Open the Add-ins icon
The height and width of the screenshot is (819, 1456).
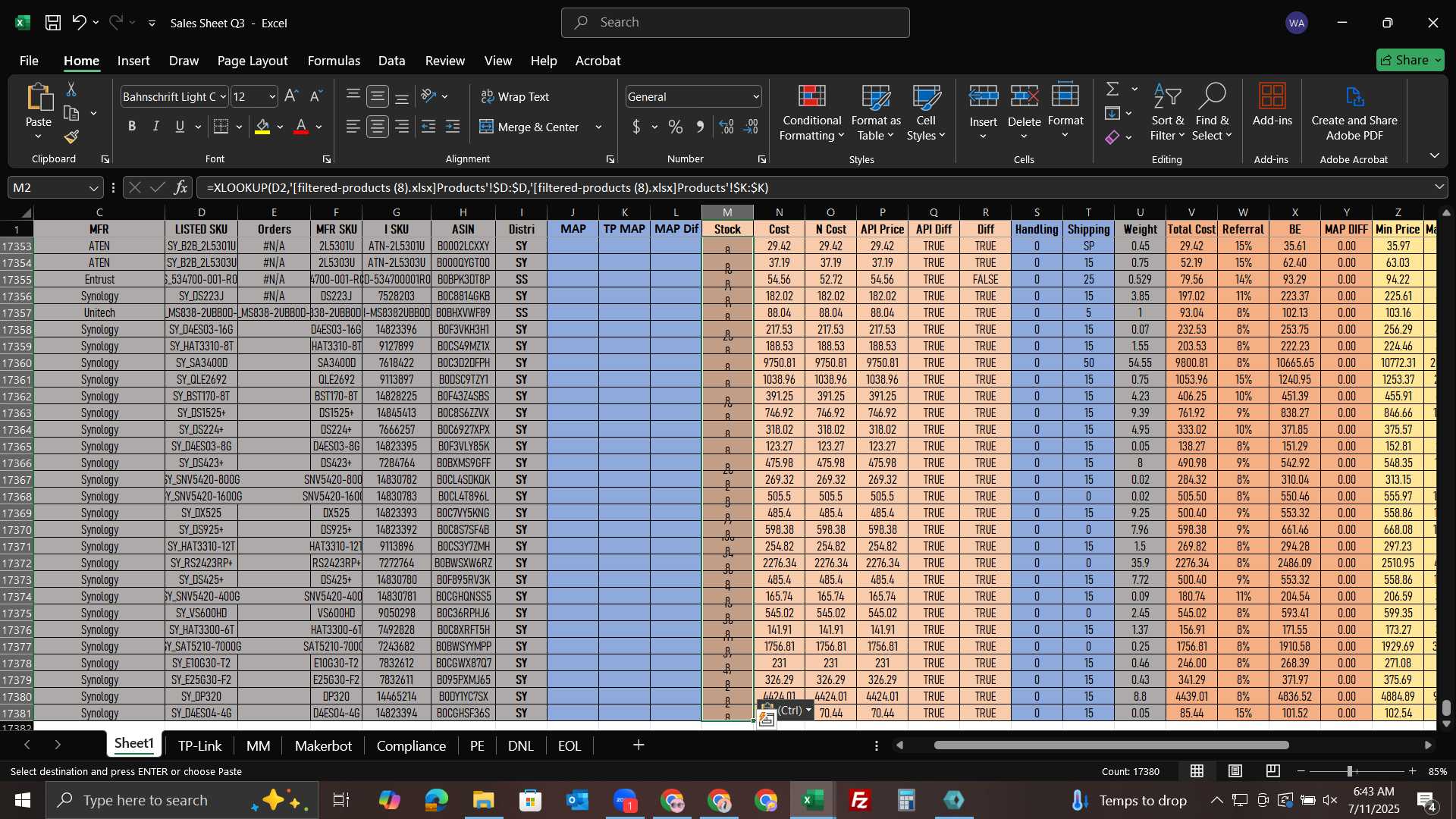[x=1272, y=106]
